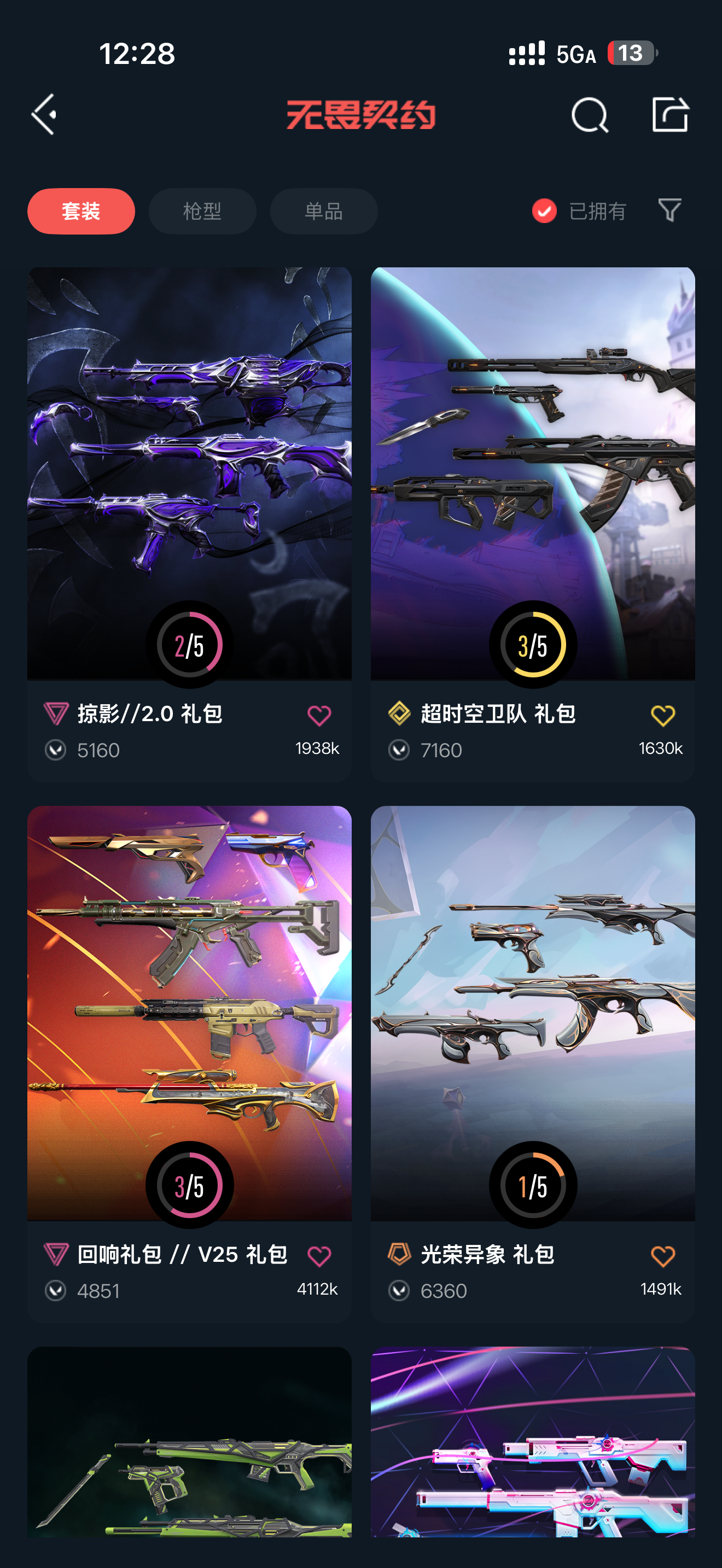
Task: Switch to the 单品 tab
Action: pyautogui.click(x=323, y=211)
